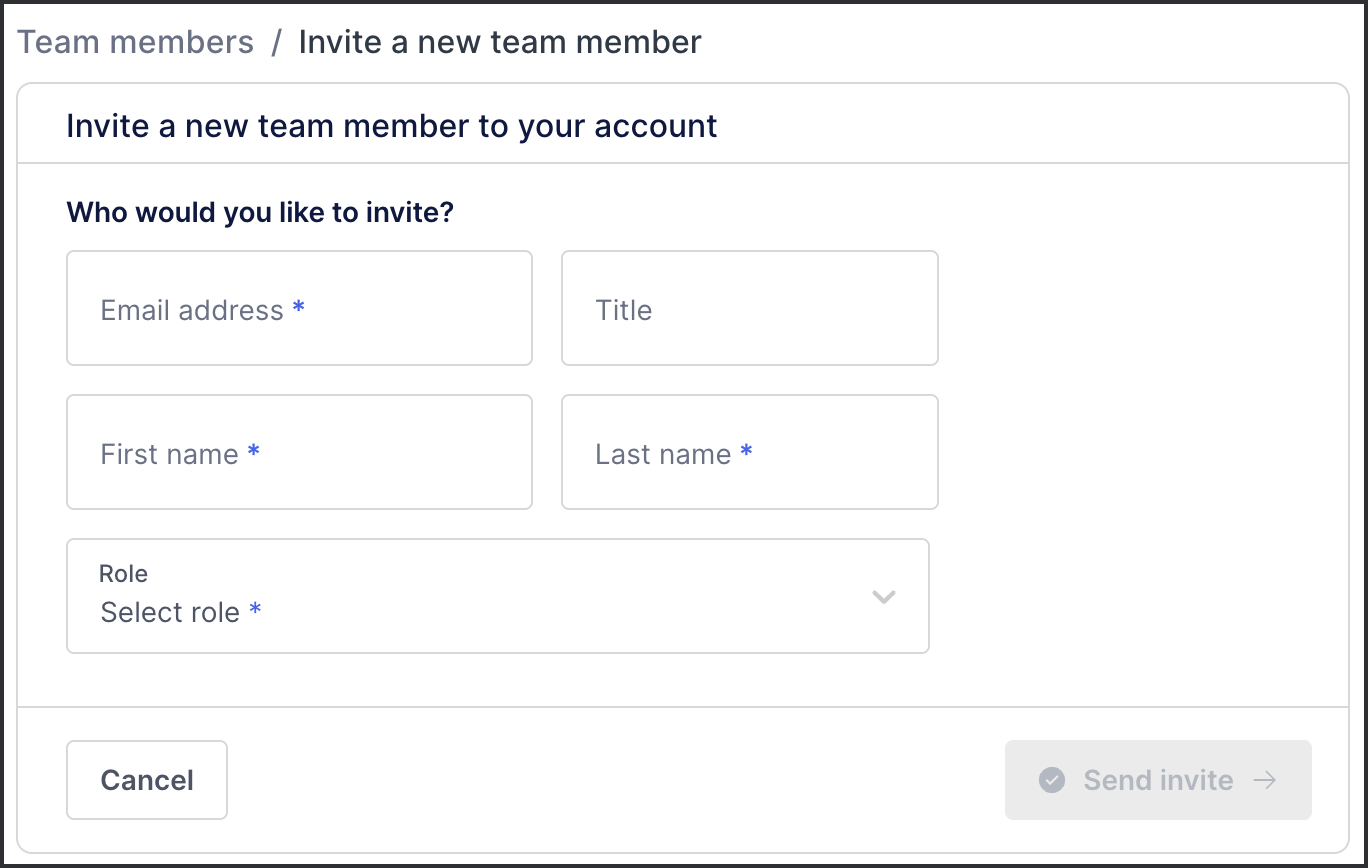Cancel the invitation form

[x=147, y=780]
